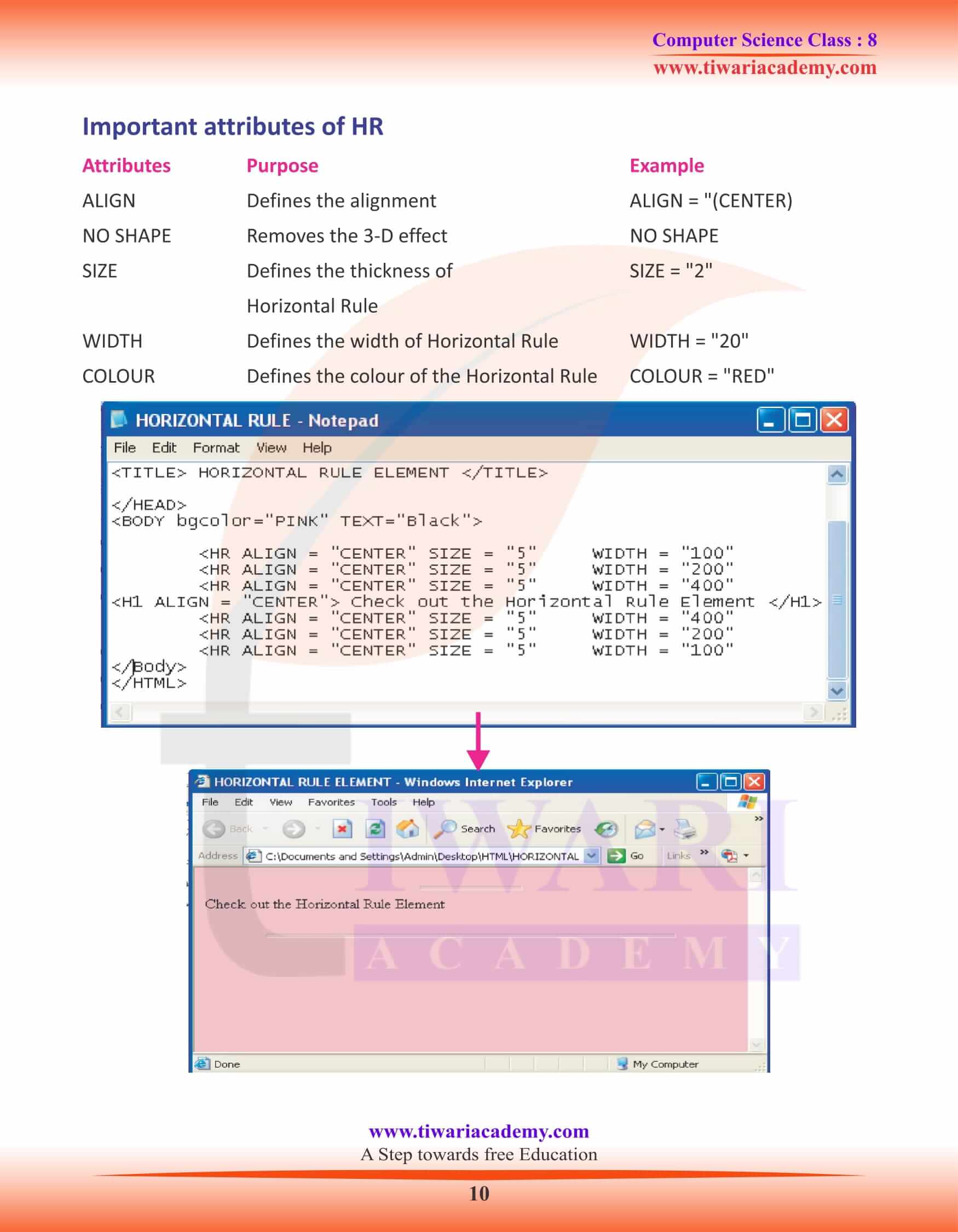Open the PDF converter dropdown arrow
The image size is (958, 1232).
tap(746, 856)
